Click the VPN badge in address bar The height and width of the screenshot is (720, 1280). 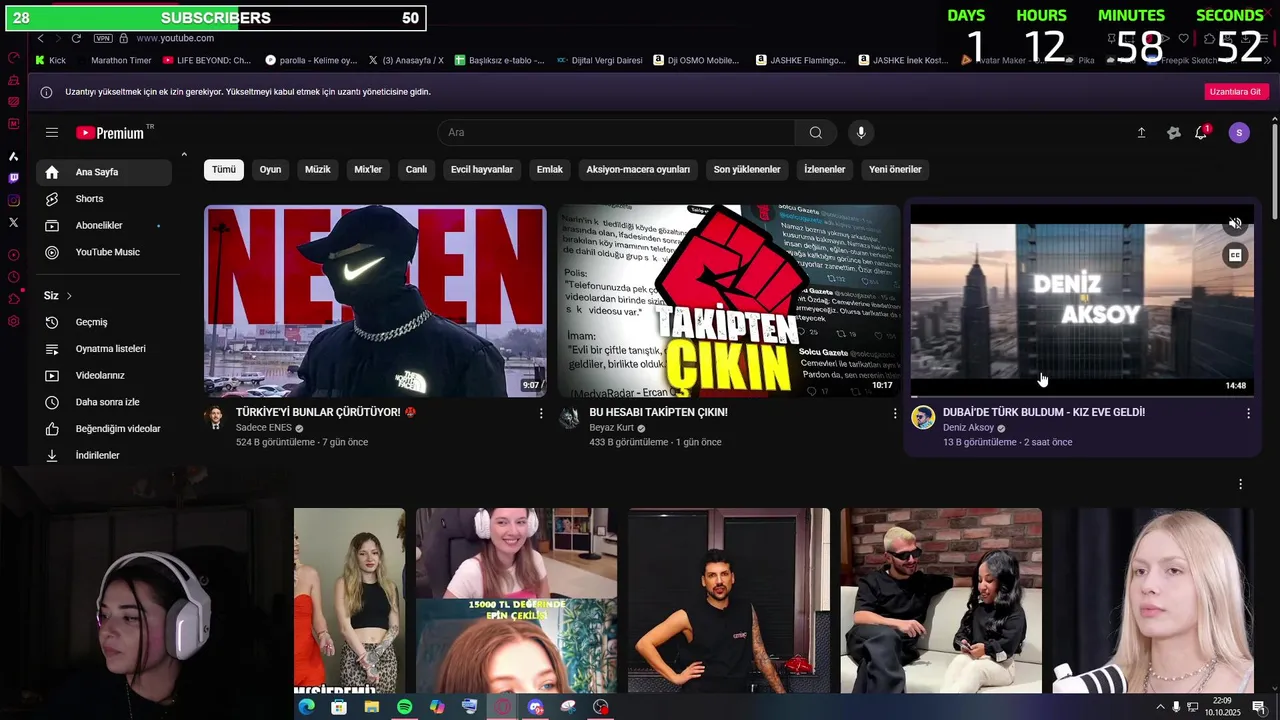pos(103,38)
